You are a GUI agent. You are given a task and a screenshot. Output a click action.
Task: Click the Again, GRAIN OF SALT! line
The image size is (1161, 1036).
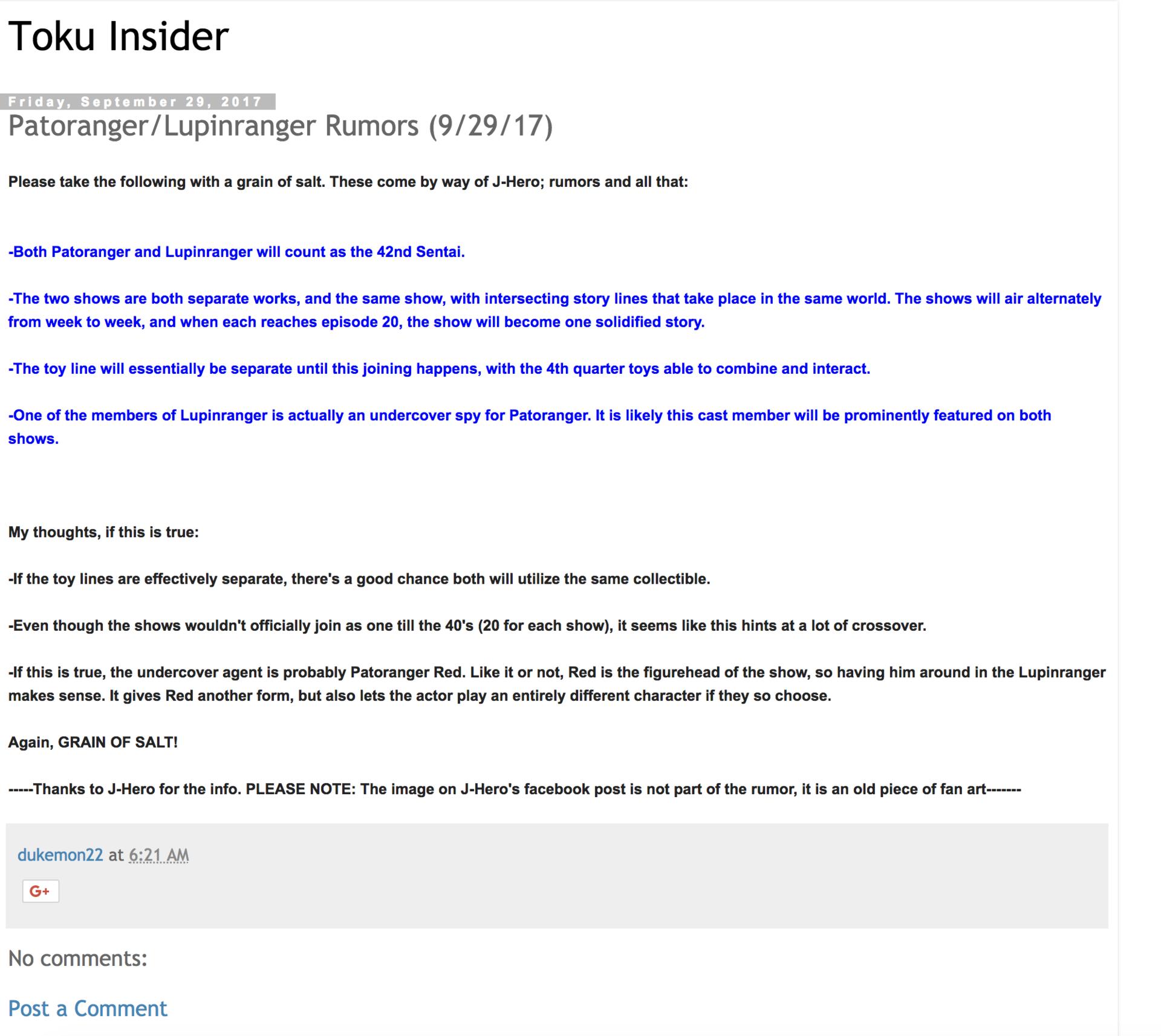[x=93, y=742]
